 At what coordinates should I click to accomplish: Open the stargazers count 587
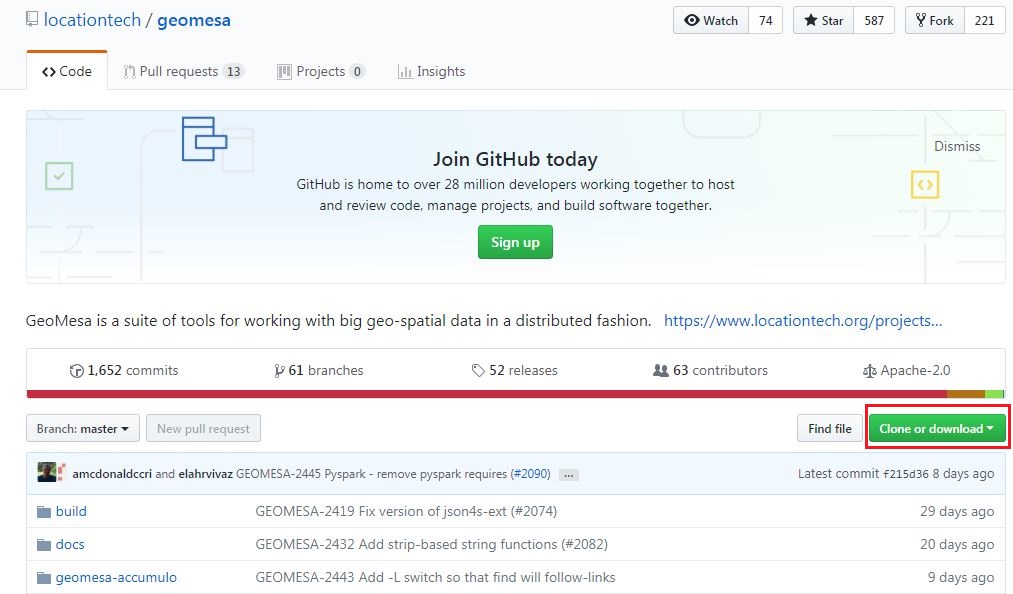point(874,20)
